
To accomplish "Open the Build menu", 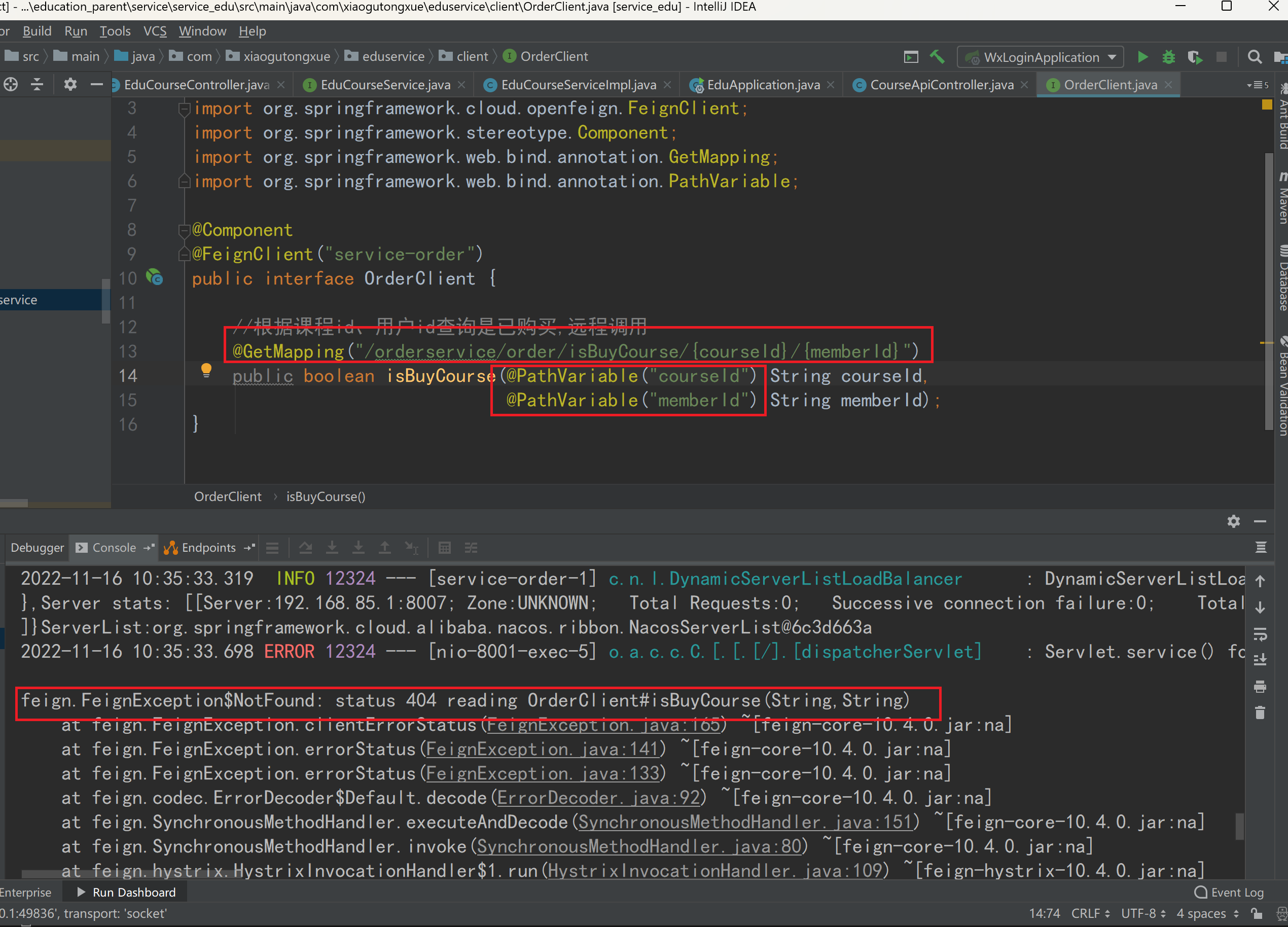I will click(37, 31).
